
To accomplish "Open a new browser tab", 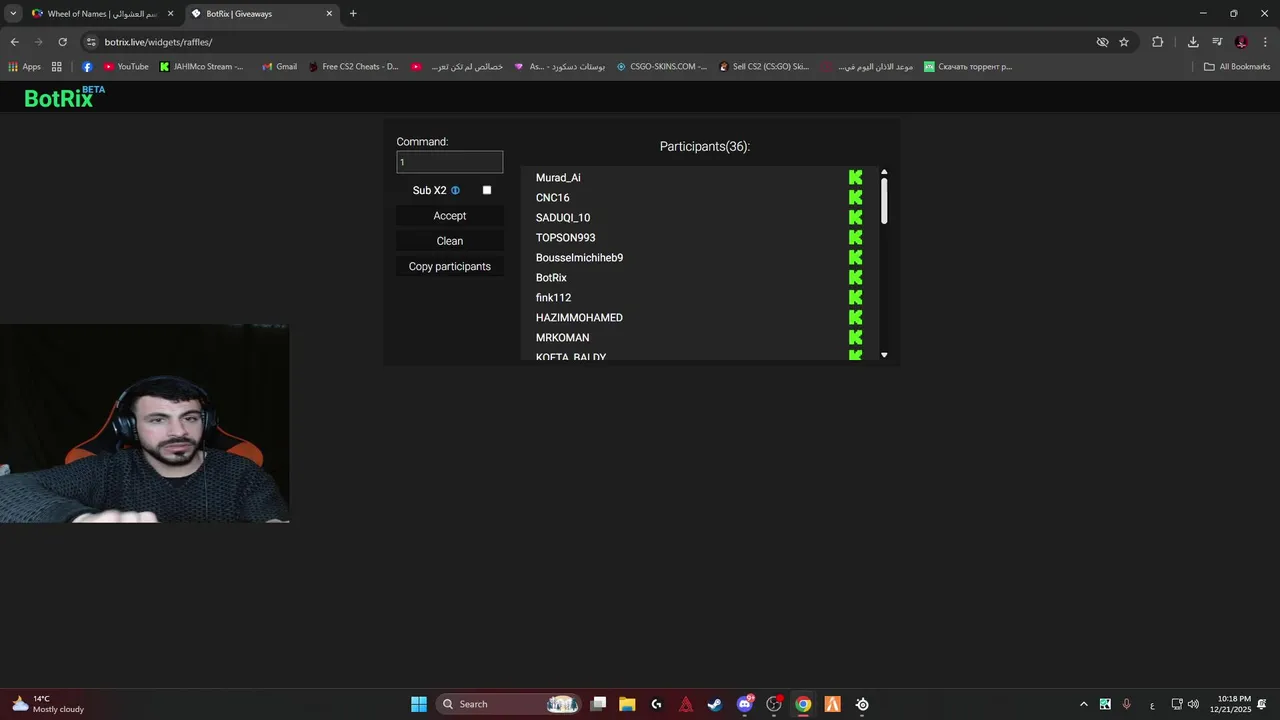I will click(x=353, y=14).
